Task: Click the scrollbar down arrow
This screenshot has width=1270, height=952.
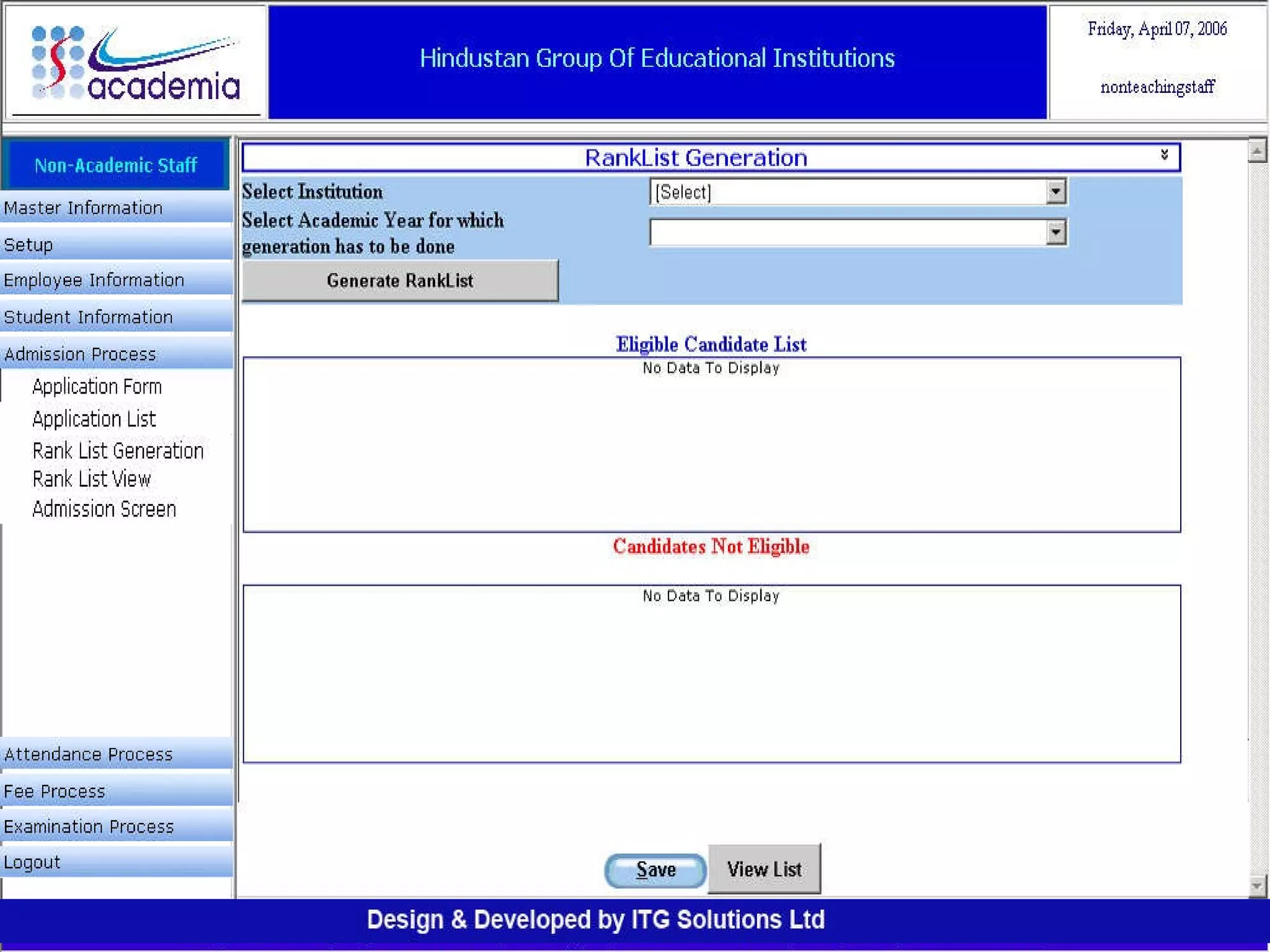Action: coord(1256,886)
